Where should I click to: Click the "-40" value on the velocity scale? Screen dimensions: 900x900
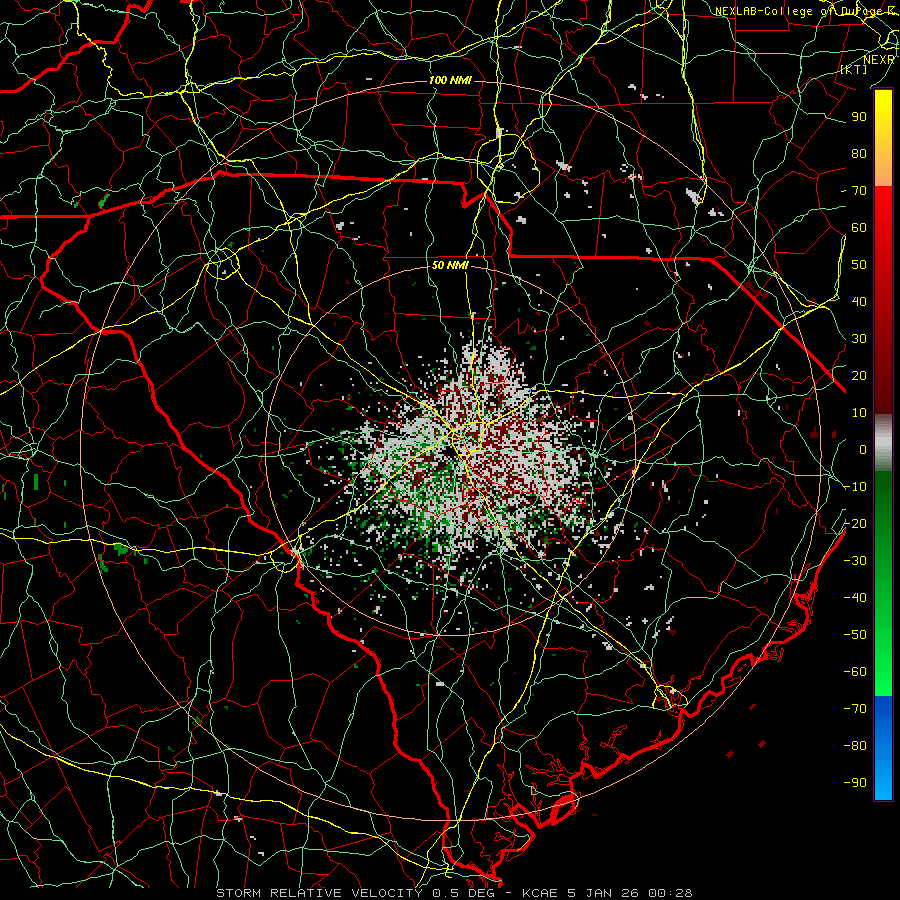point(855,598)
